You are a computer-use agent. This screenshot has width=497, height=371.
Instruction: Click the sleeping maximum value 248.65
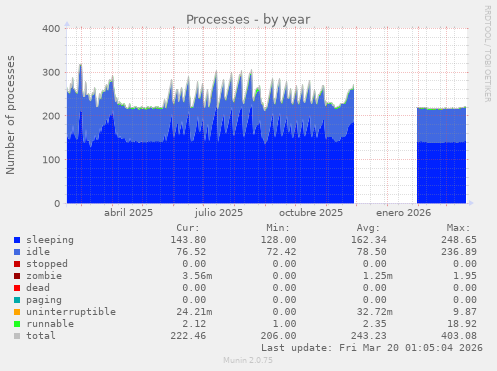click(459, 240)
